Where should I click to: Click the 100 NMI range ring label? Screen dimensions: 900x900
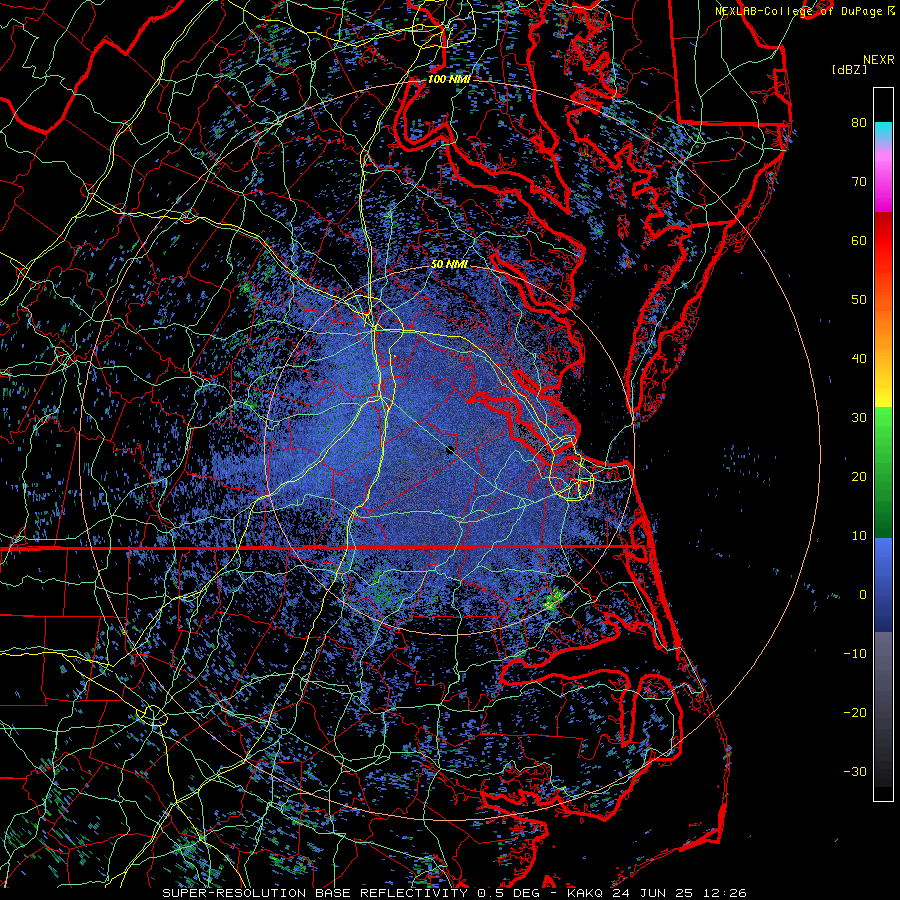[x=449, y=79]
